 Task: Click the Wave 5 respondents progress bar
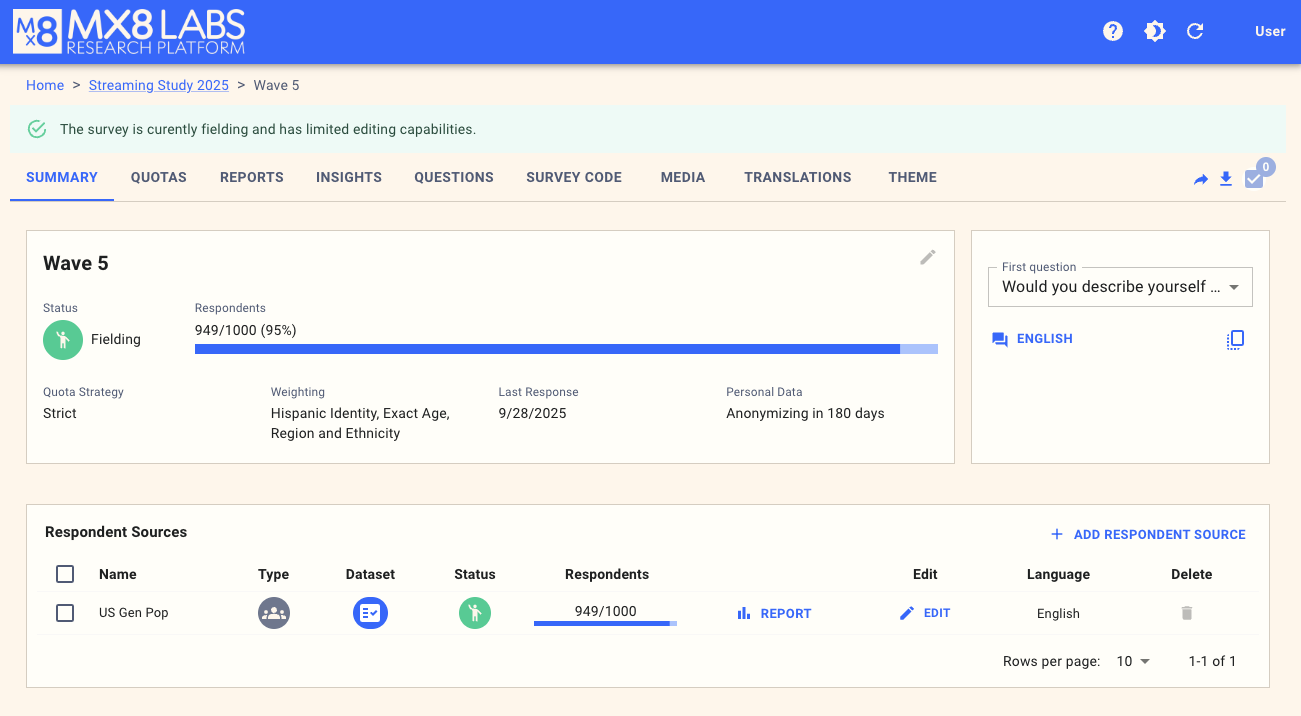(566, 349)
